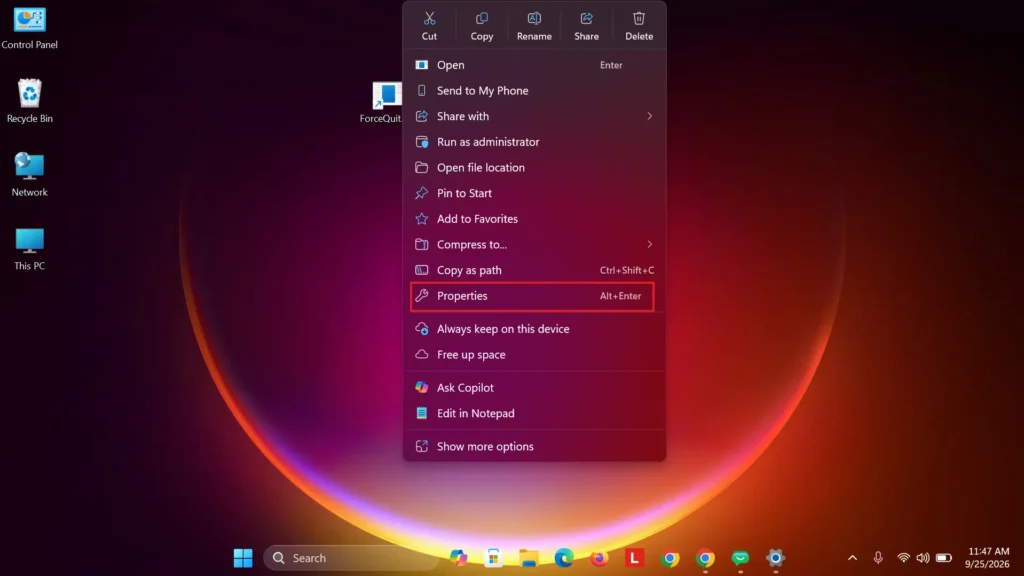Screen dimensions: 1024x576
Task: Open File Explorer from the taskbar
Action: (x=529, y=558)
